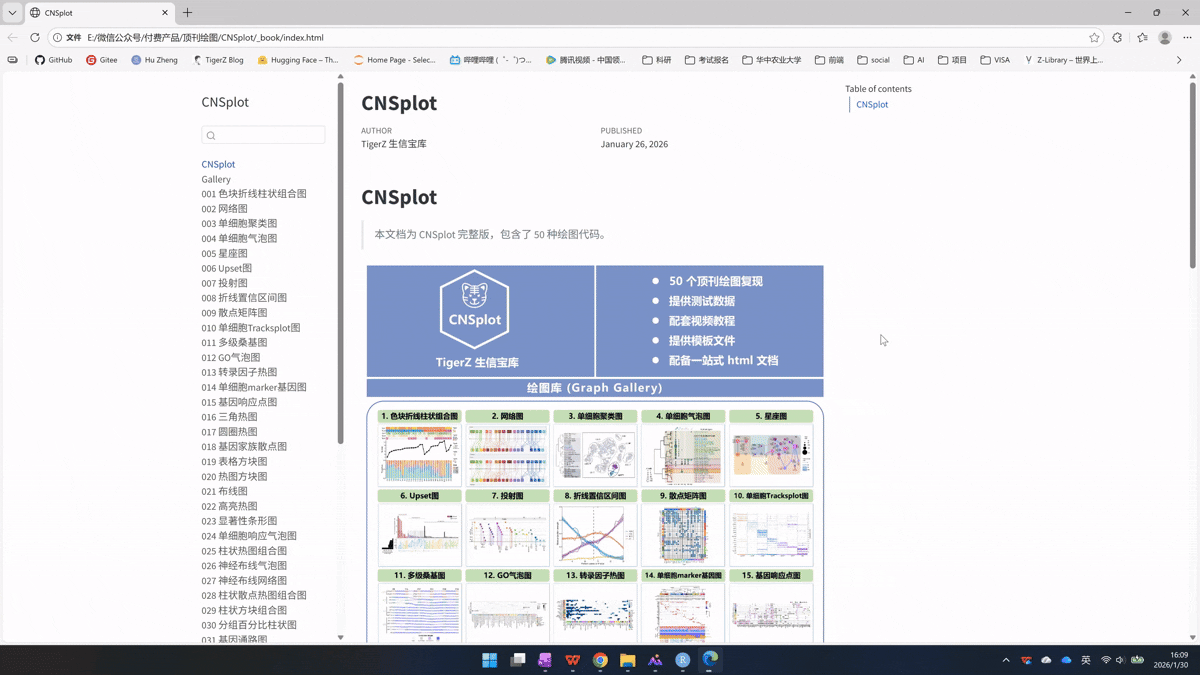
Task: Open the 前端 bookmark folder
Action: tap(829, 60)
